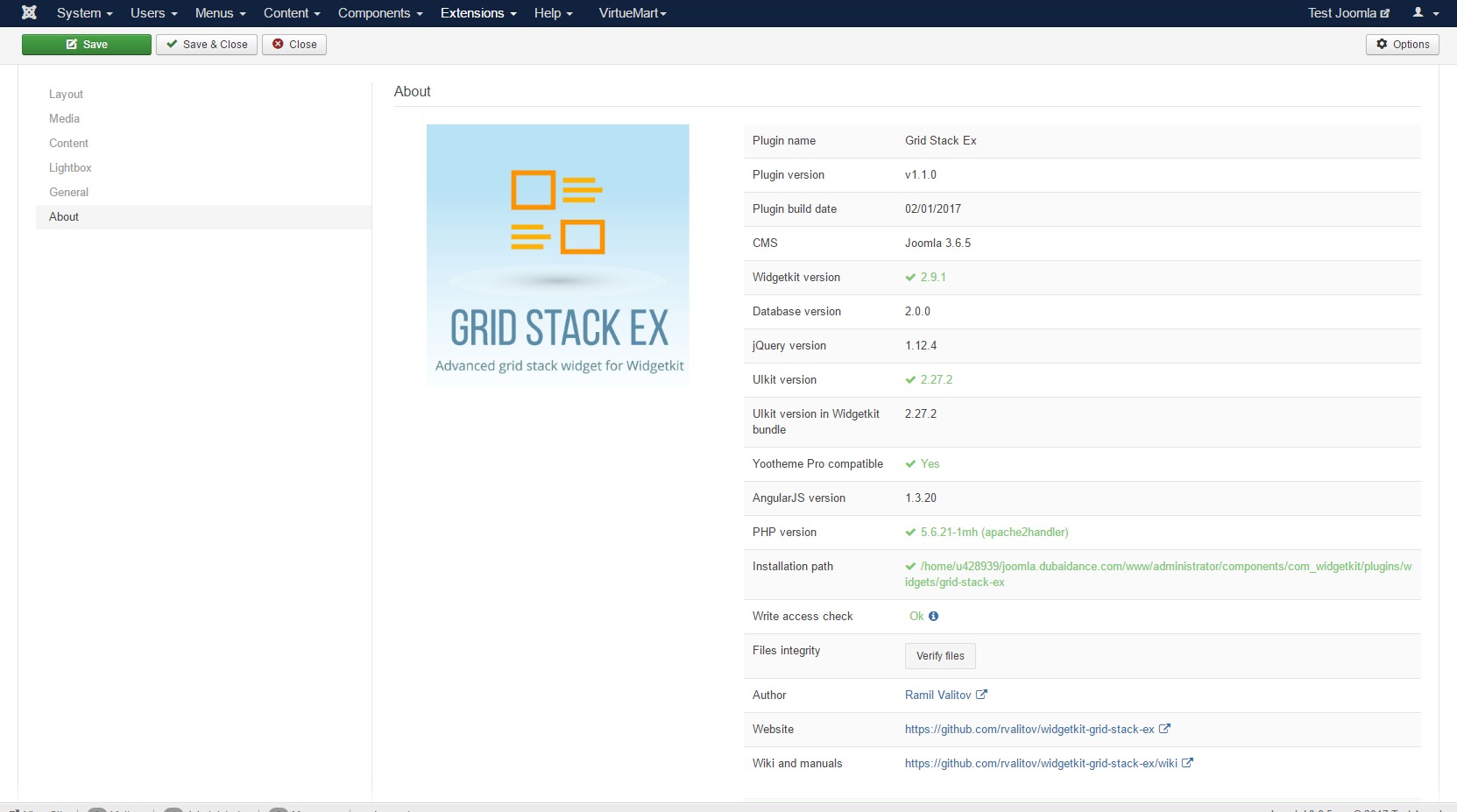This screenshot has height=812, width=1457.
Task: Click the PHP version 5.6.21-1mh value
Action: (994, 532)
